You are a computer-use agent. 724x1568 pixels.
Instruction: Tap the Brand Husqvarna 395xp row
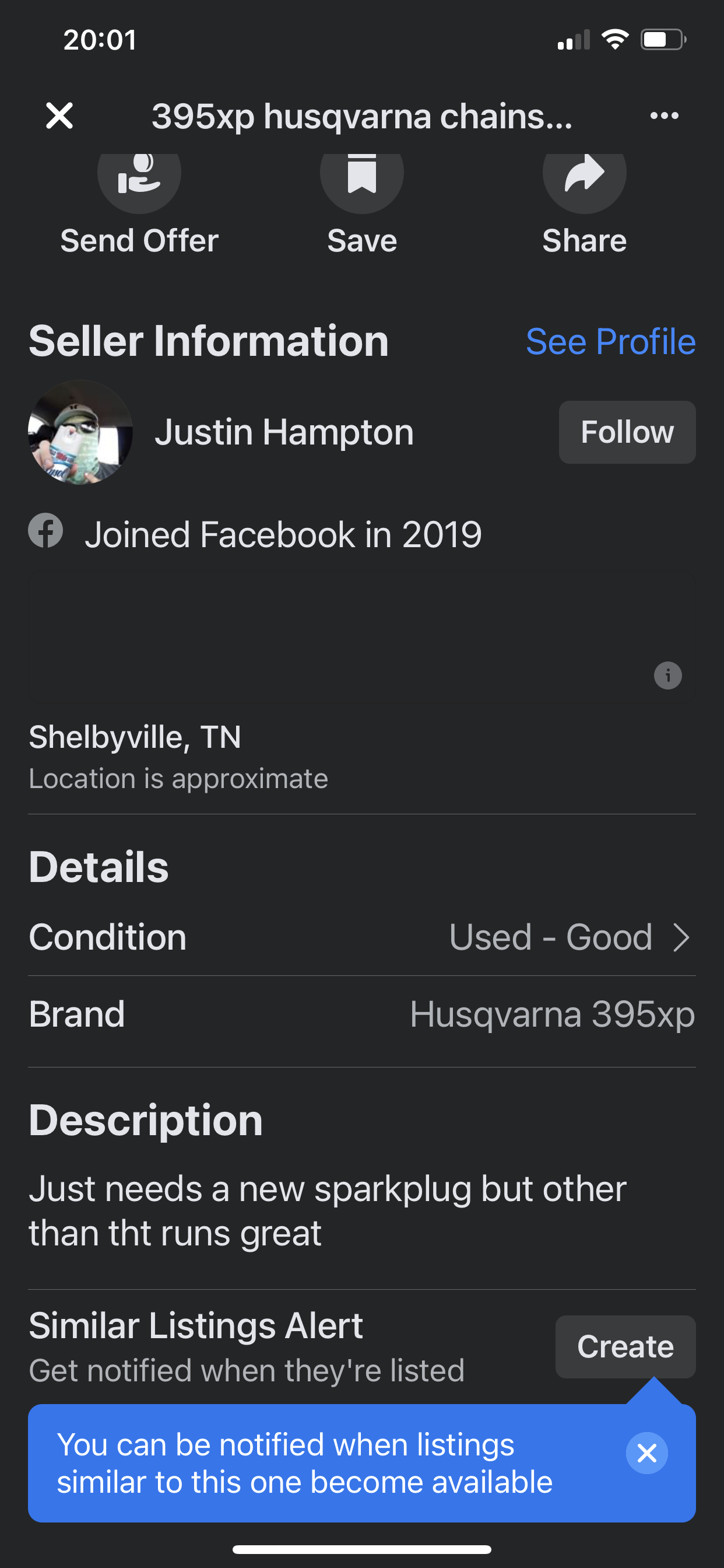pyautogui.click(x=362, y=1014)
